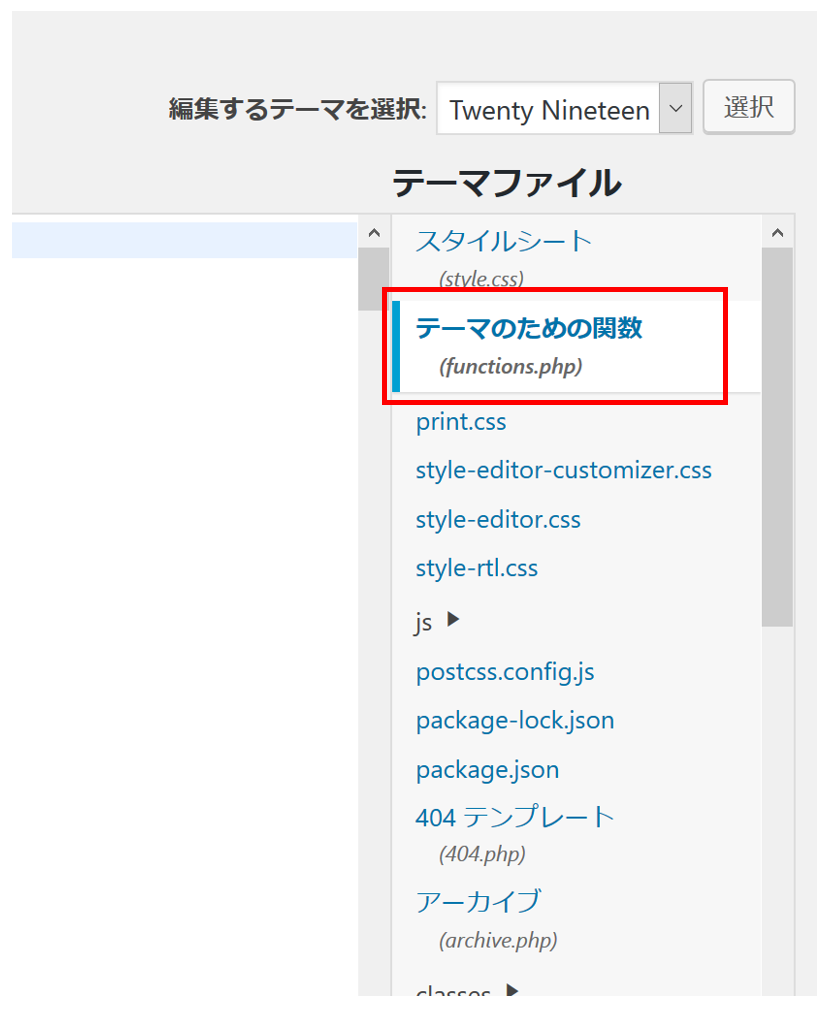Click file list scrollbar up arrow
The image size is (832, 1010).
(777, 233)
